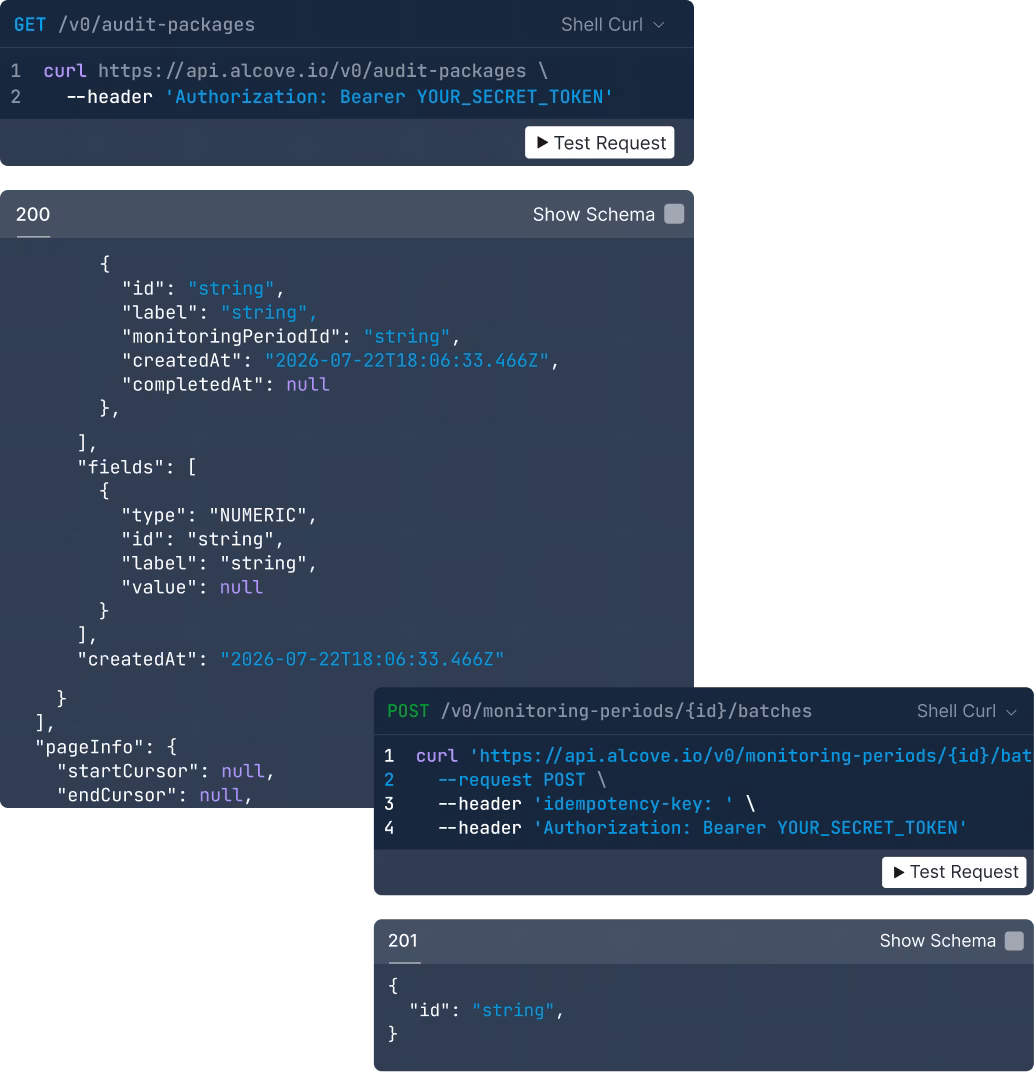Click Test Request for GET audit-packages
The height and width of the screenshot is (1072, 1034).
click(x=599, y=142)
